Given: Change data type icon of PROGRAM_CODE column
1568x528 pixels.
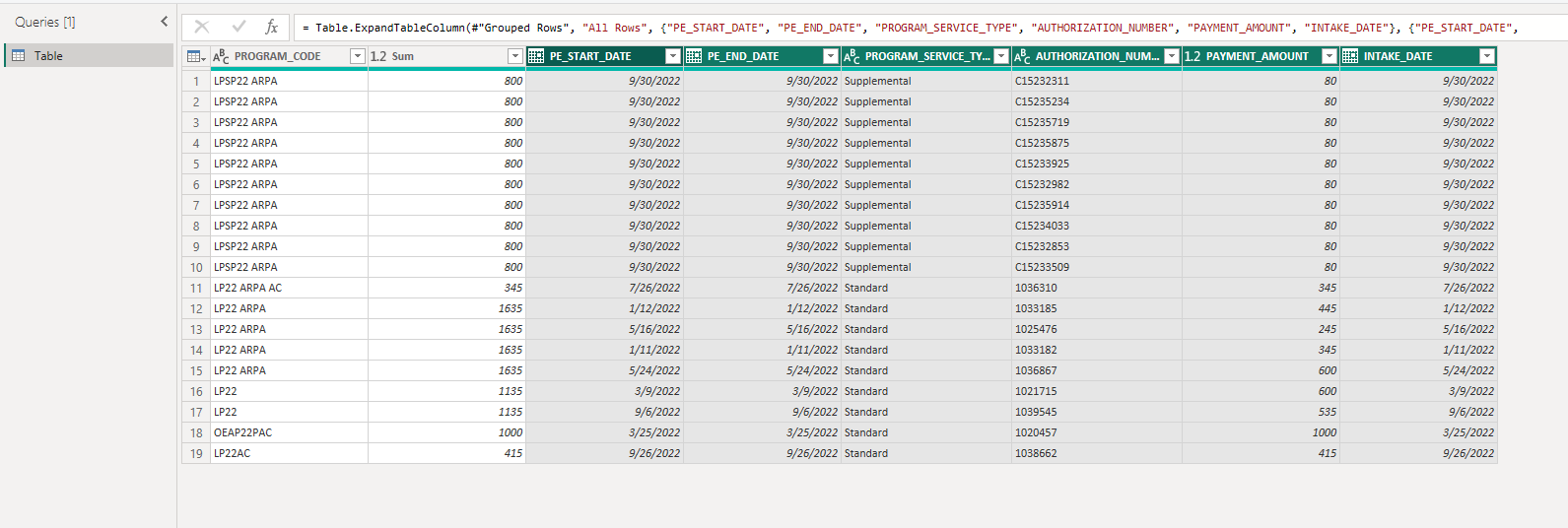Looking at the screenshot, I should [x=221, y=56].
